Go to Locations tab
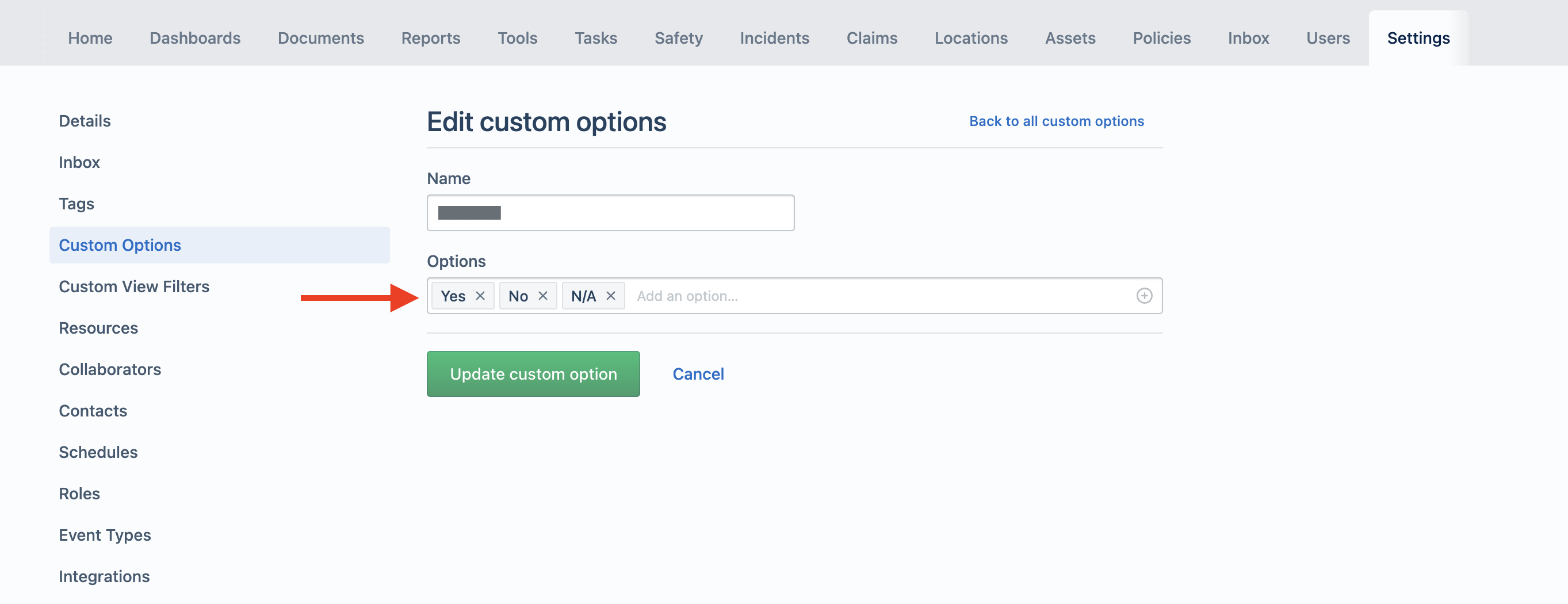This screenshot has height=604, width=1568. click(x=971, y=38)
